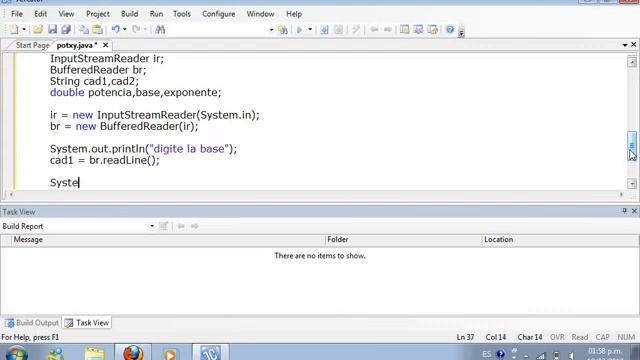Open the toolbar options overflow button
Viewport: 640px width, 360px height.
click(x=461, y=33)
